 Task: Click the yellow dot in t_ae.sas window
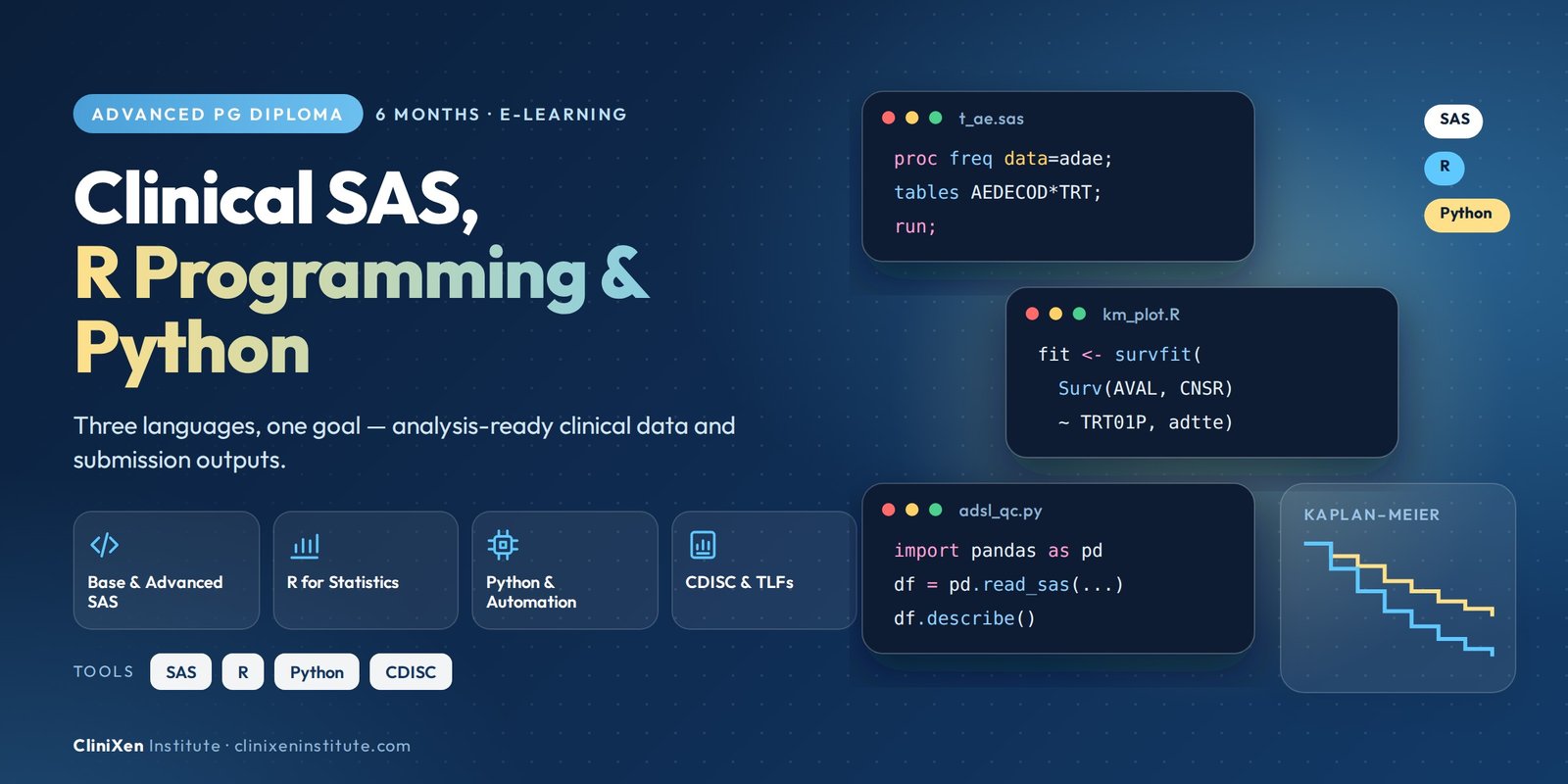pos(911,118)
